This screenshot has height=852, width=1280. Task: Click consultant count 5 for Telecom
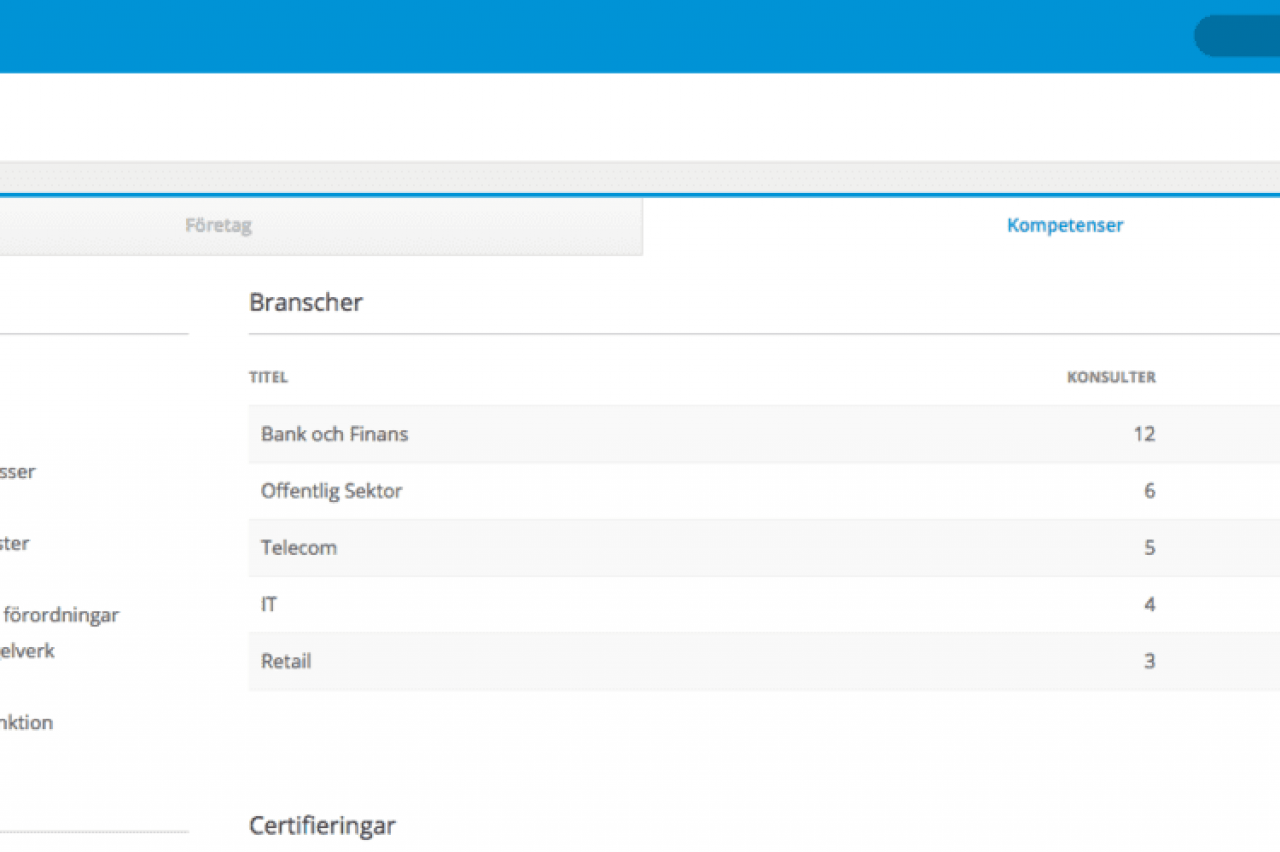tap(1149, 548)
